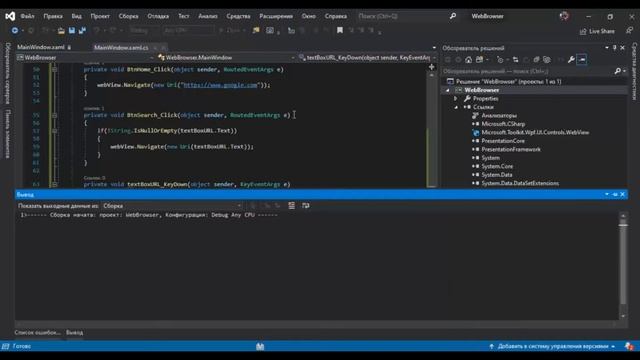Viewport: 640px width, 360px height.
Task: Open the Окно menu
Action: pyautogui.click(x=309, y=16)
